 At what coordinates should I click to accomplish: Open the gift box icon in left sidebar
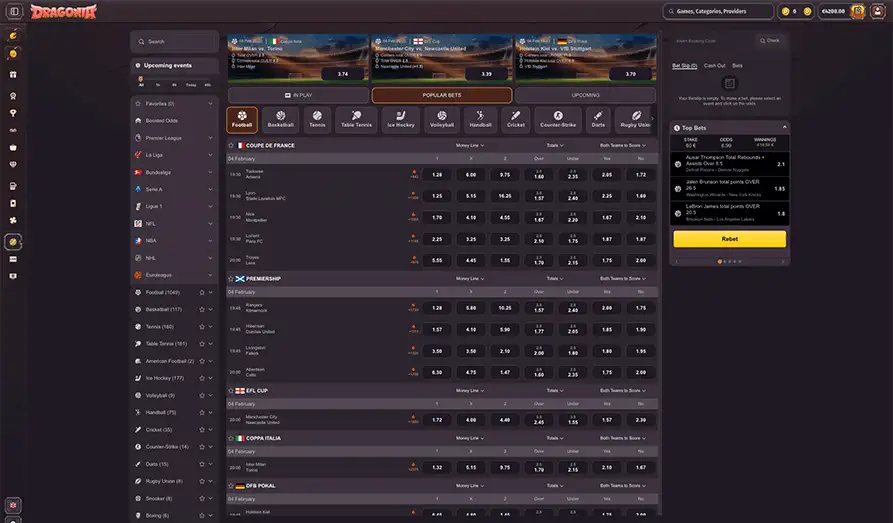(13, 75)
